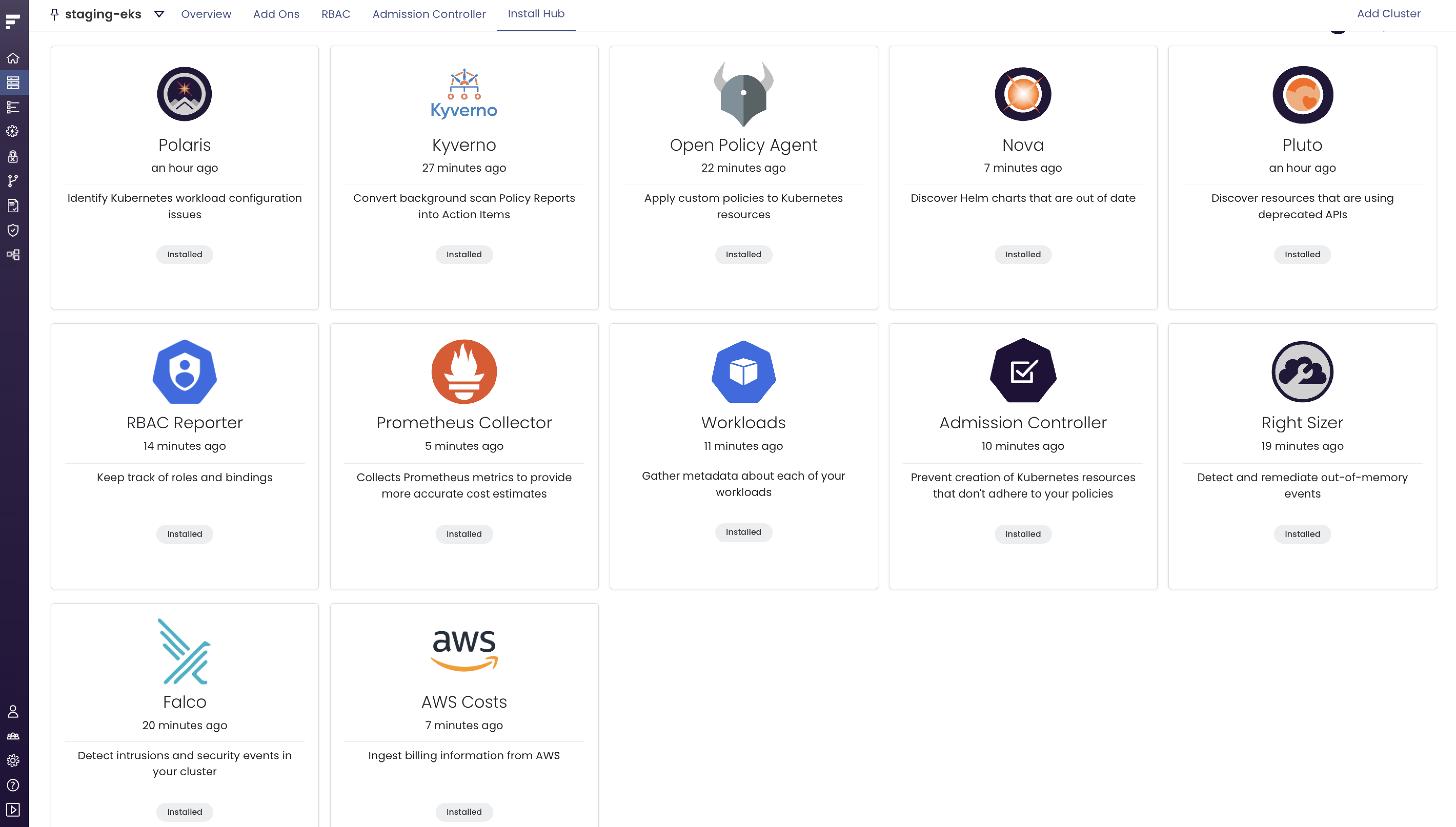The width and height of the screenshot is (1456, 827).
Task: Click the staging-eks cluster name
Action: tap(103, 14)
